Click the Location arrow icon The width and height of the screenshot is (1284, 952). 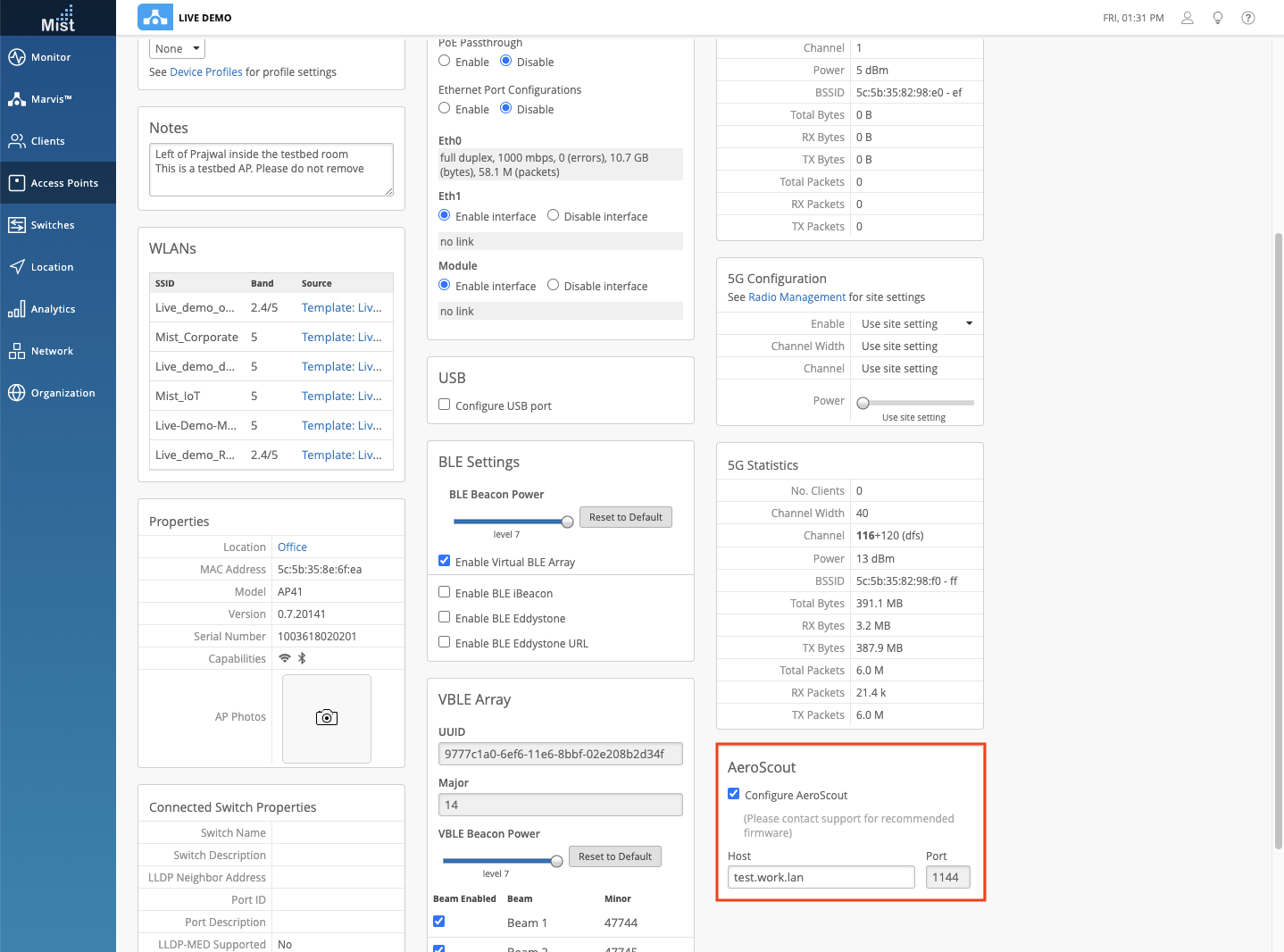pyautogui.click(x=17, y=267)
